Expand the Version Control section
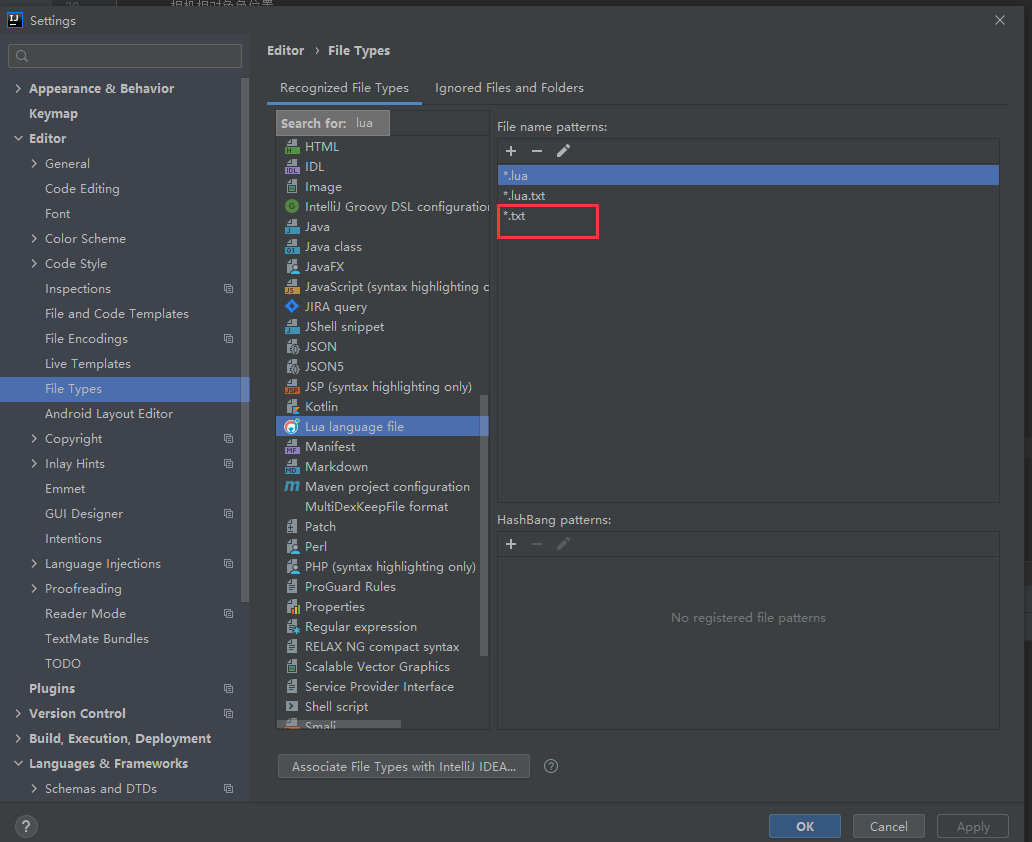This screenshot has width=1032, height=842. pyautogui.click(x=18, y=714)
